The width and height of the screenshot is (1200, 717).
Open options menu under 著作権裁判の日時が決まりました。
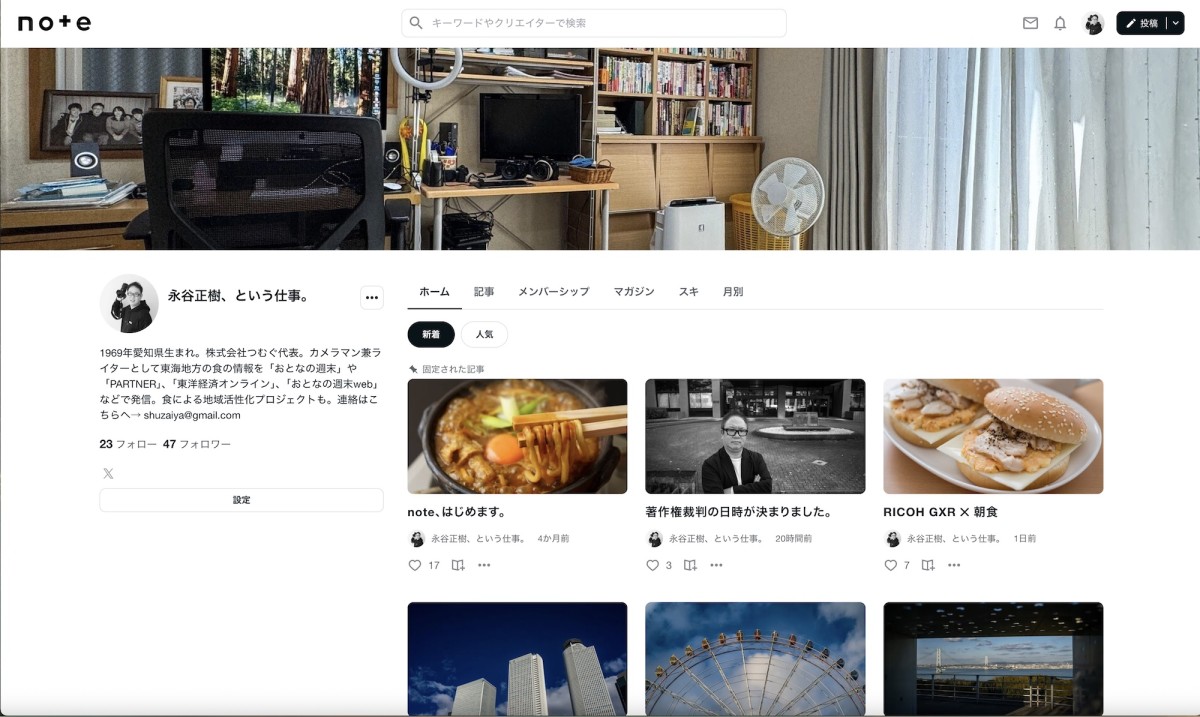coord(716,565)
